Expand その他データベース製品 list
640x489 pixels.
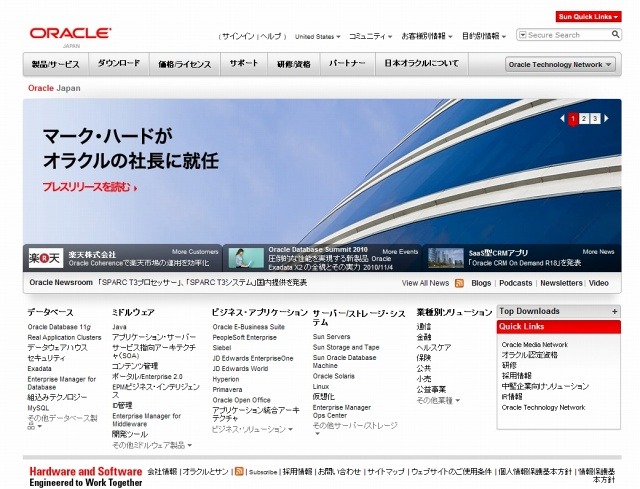point(62,422)
